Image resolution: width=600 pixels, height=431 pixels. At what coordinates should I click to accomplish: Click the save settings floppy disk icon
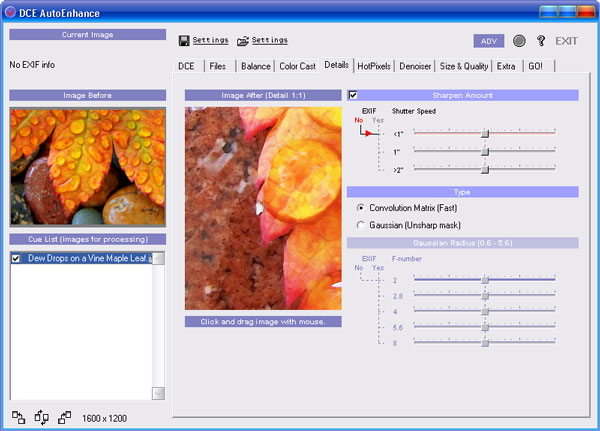184,41
